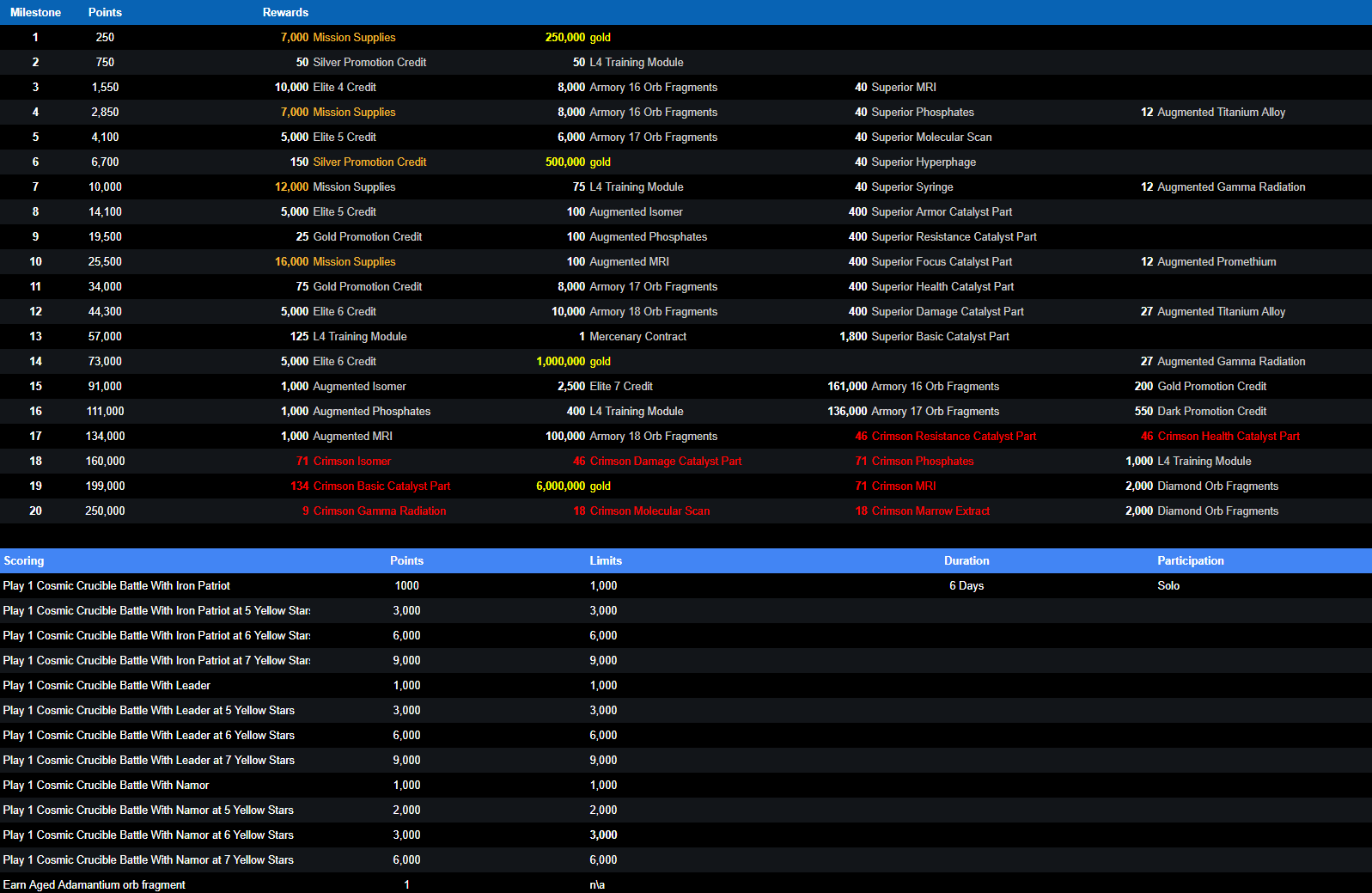Click the Rewards column header
Screen dimensions: 1372x893
pos(285,12)
